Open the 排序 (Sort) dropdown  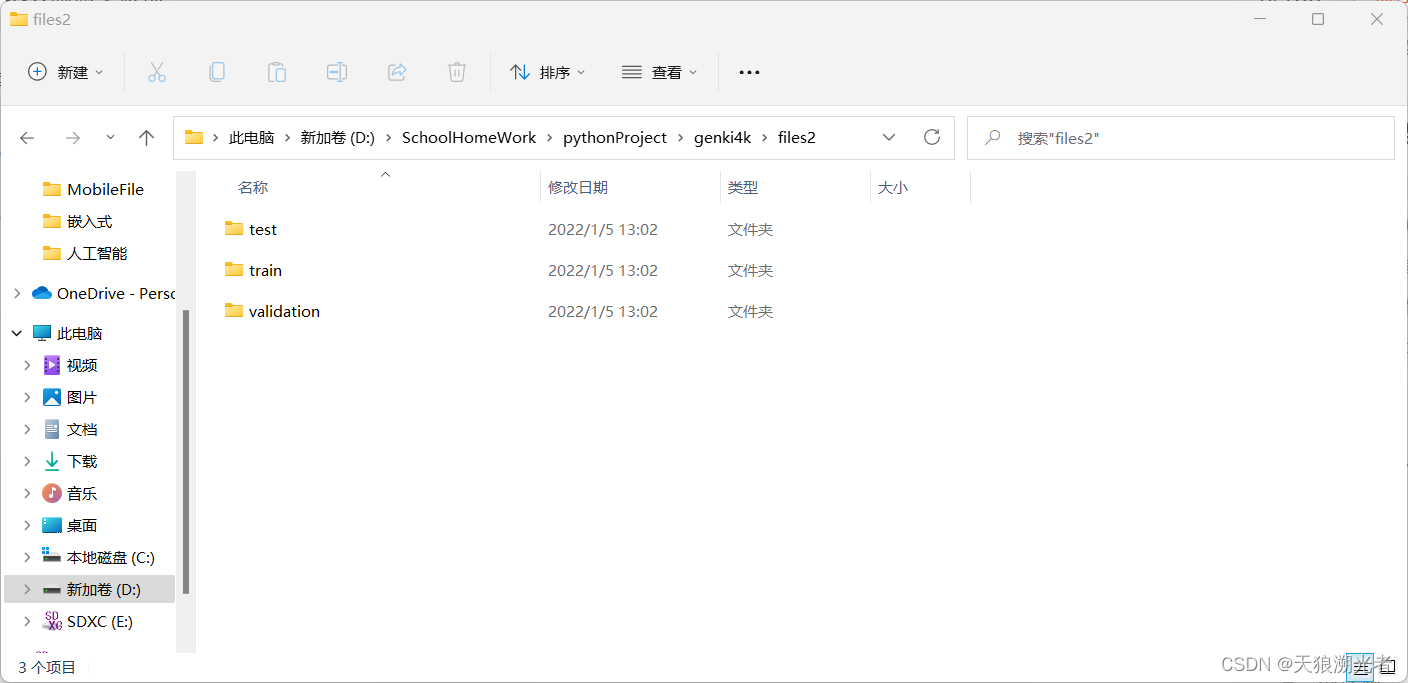(x=547, y=72)
